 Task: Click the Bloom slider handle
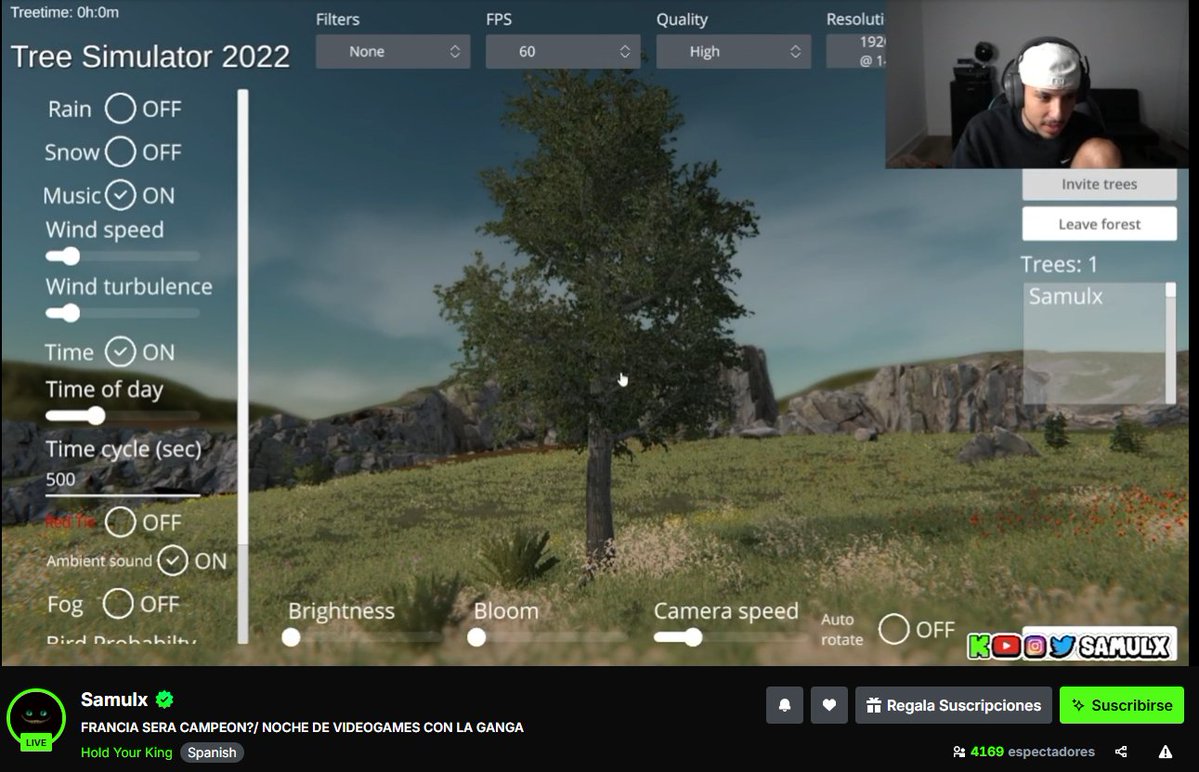(476, 637)
